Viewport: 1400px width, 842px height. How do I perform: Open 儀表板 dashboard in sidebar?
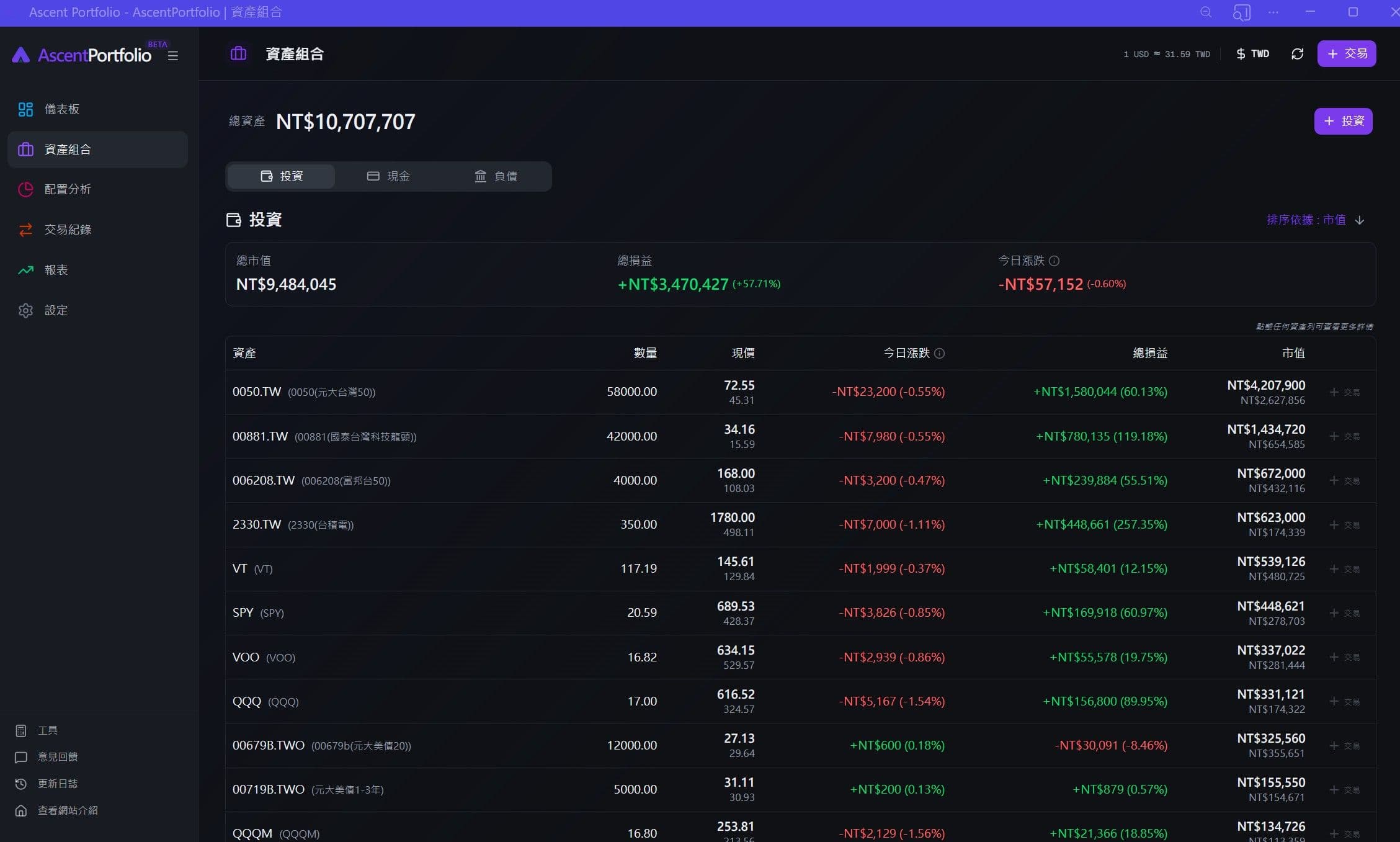[x=97, y=109]
